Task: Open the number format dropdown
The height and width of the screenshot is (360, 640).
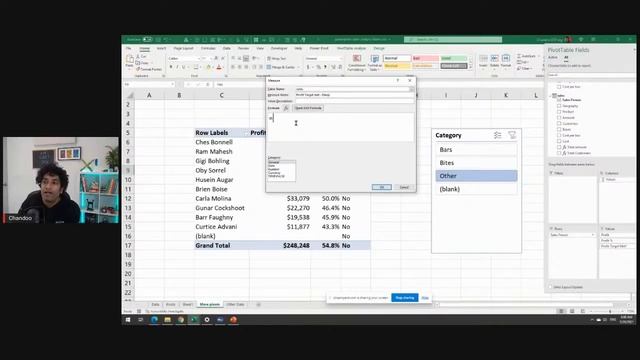Action: point(341,59)
